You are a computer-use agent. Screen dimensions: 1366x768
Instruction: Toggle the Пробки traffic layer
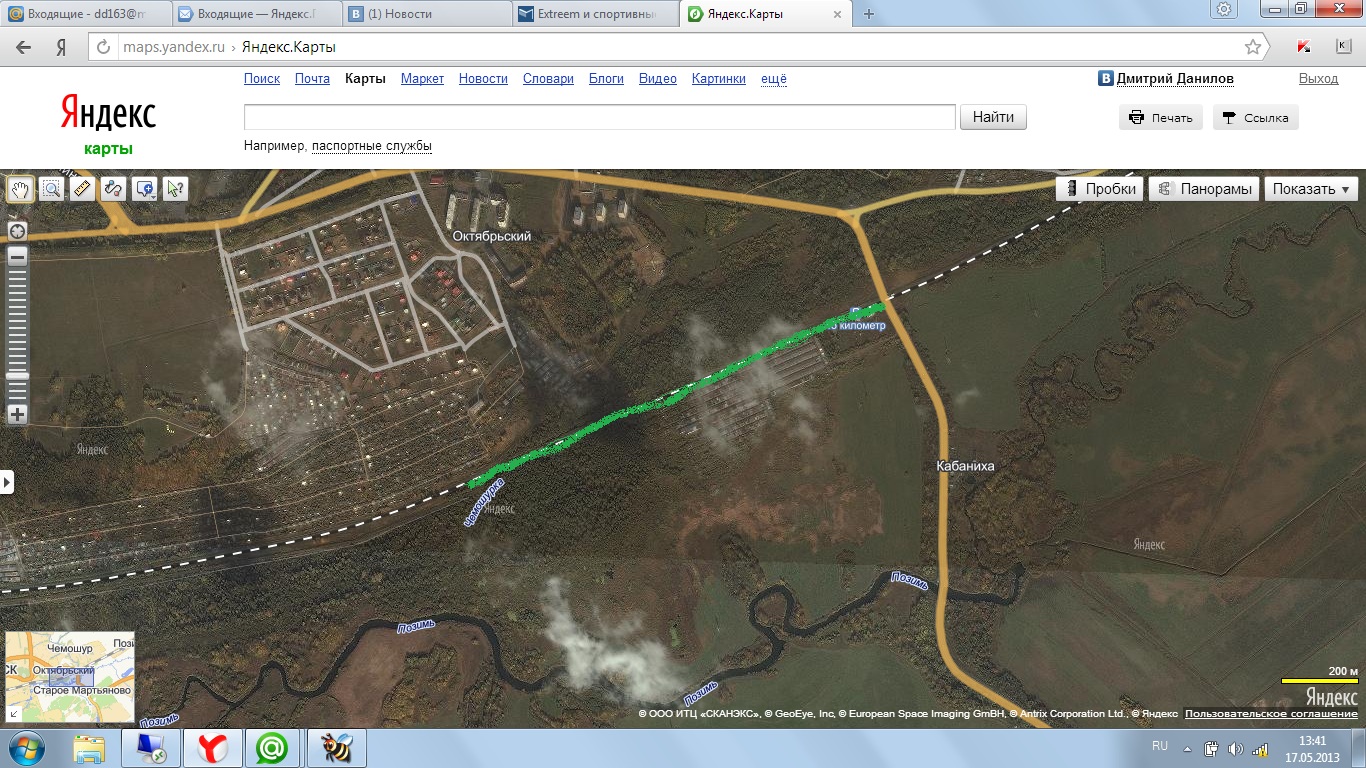click(x=1100, y=189)
